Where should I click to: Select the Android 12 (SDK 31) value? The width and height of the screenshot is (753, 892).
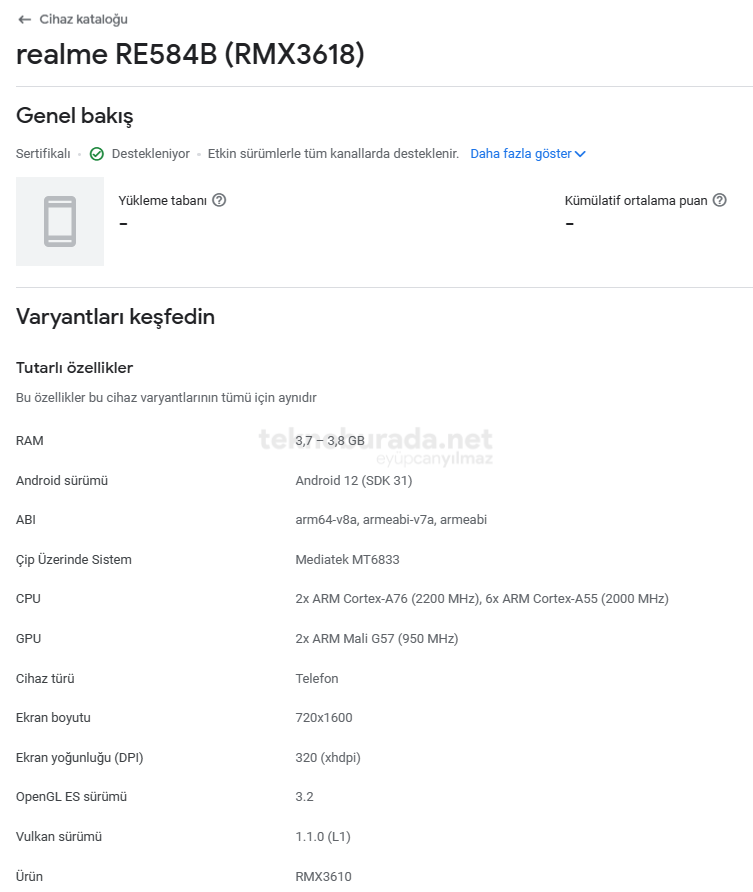[x=354, y=480]
